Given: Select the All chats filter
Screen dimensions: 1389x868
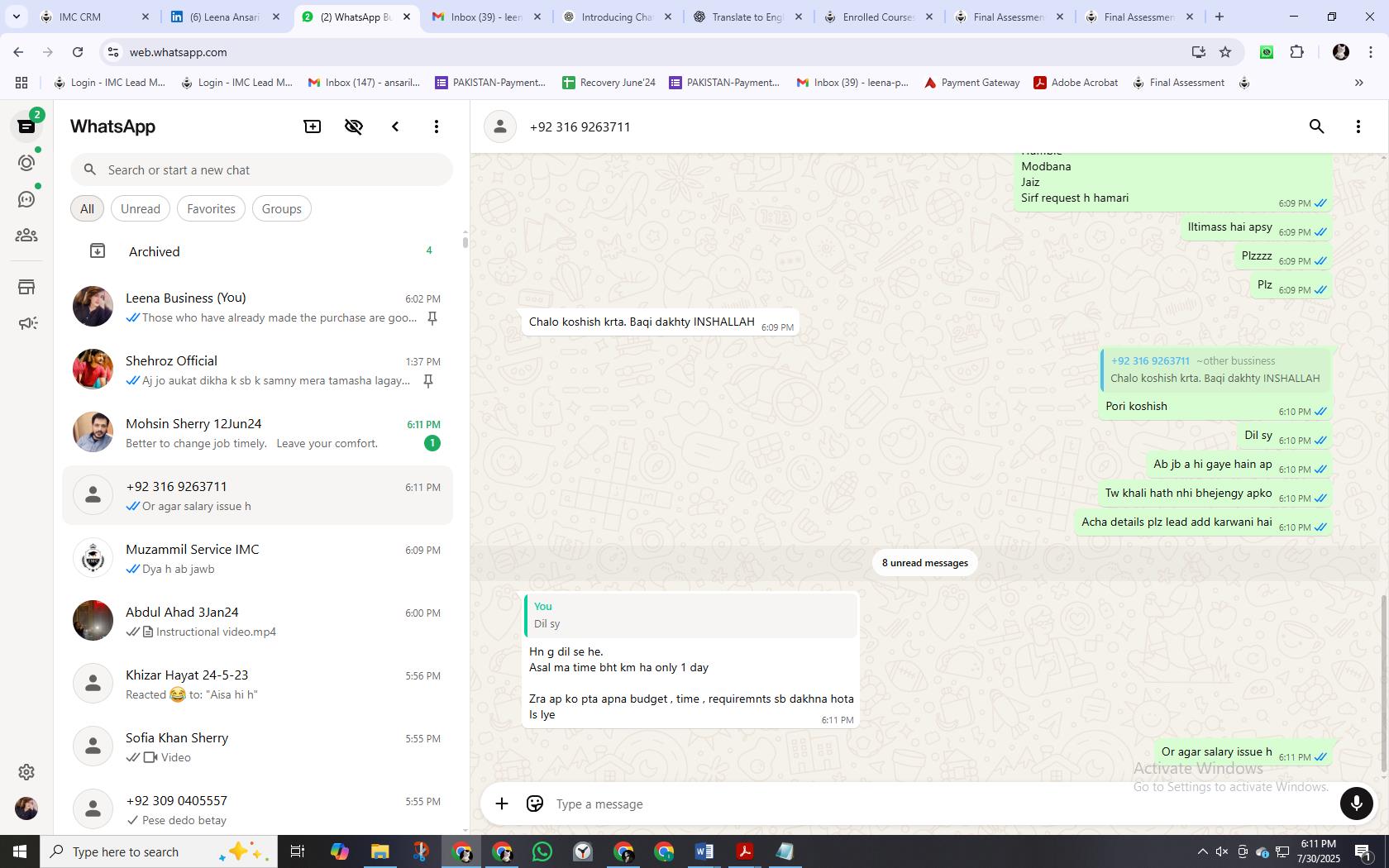Looking at the screenshot, I should tap(87, 209).
